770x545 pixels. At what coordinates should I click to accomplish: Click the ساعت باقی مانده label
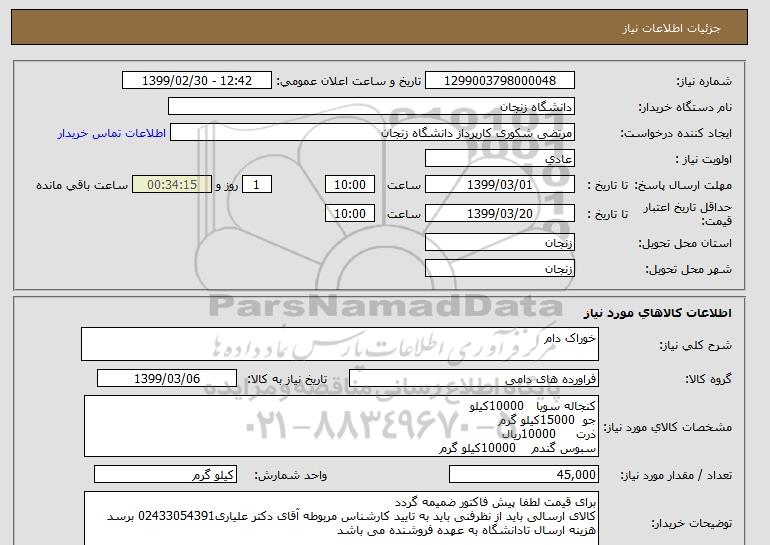click(82, 185)
